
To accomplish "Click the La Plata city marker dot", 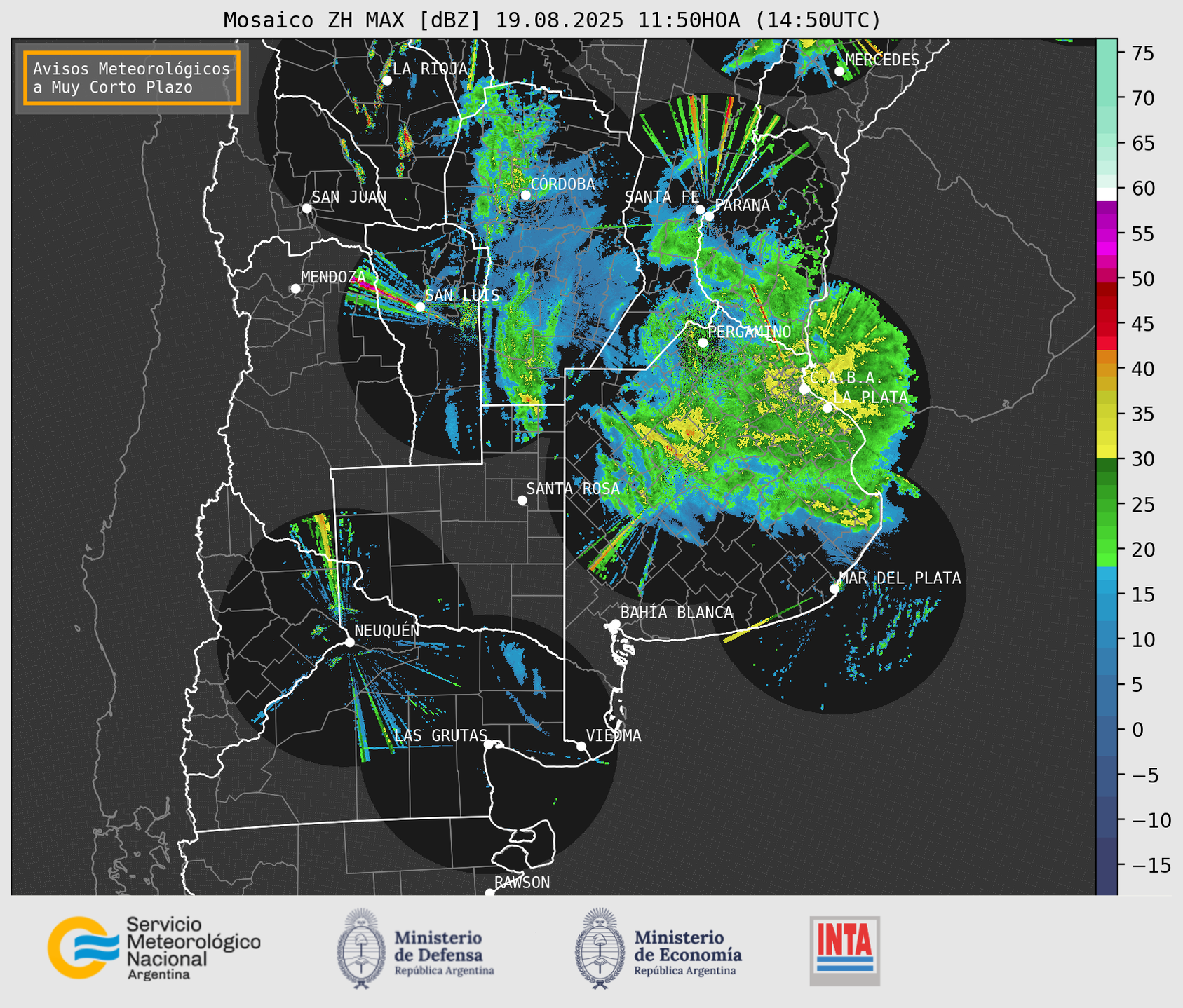I will coord(827,408).
